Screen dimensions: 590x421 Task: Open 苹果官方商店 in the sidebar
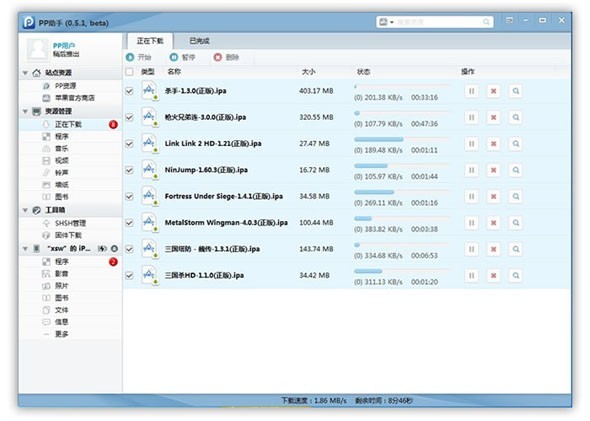point(75,98)
